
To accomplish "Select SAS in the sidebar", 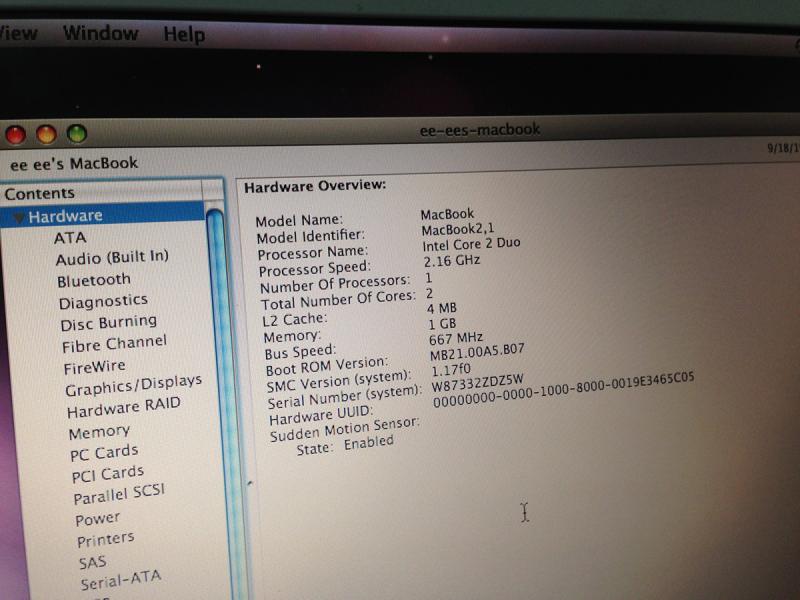I will tap(92, 562).
